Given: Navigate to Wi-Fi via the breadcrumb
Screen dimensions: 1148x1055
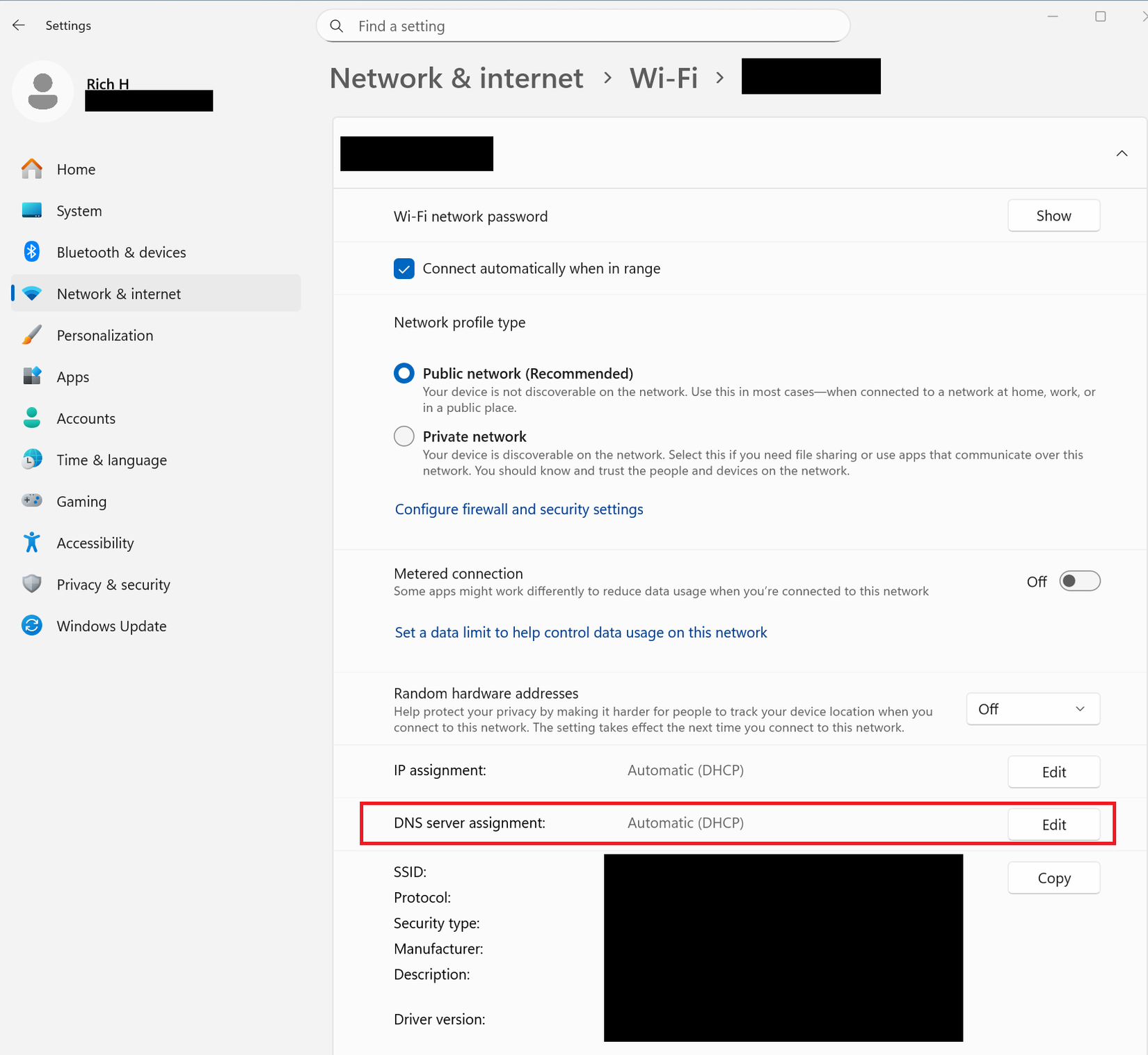Looking at the screenshot, I should point(663,78).
